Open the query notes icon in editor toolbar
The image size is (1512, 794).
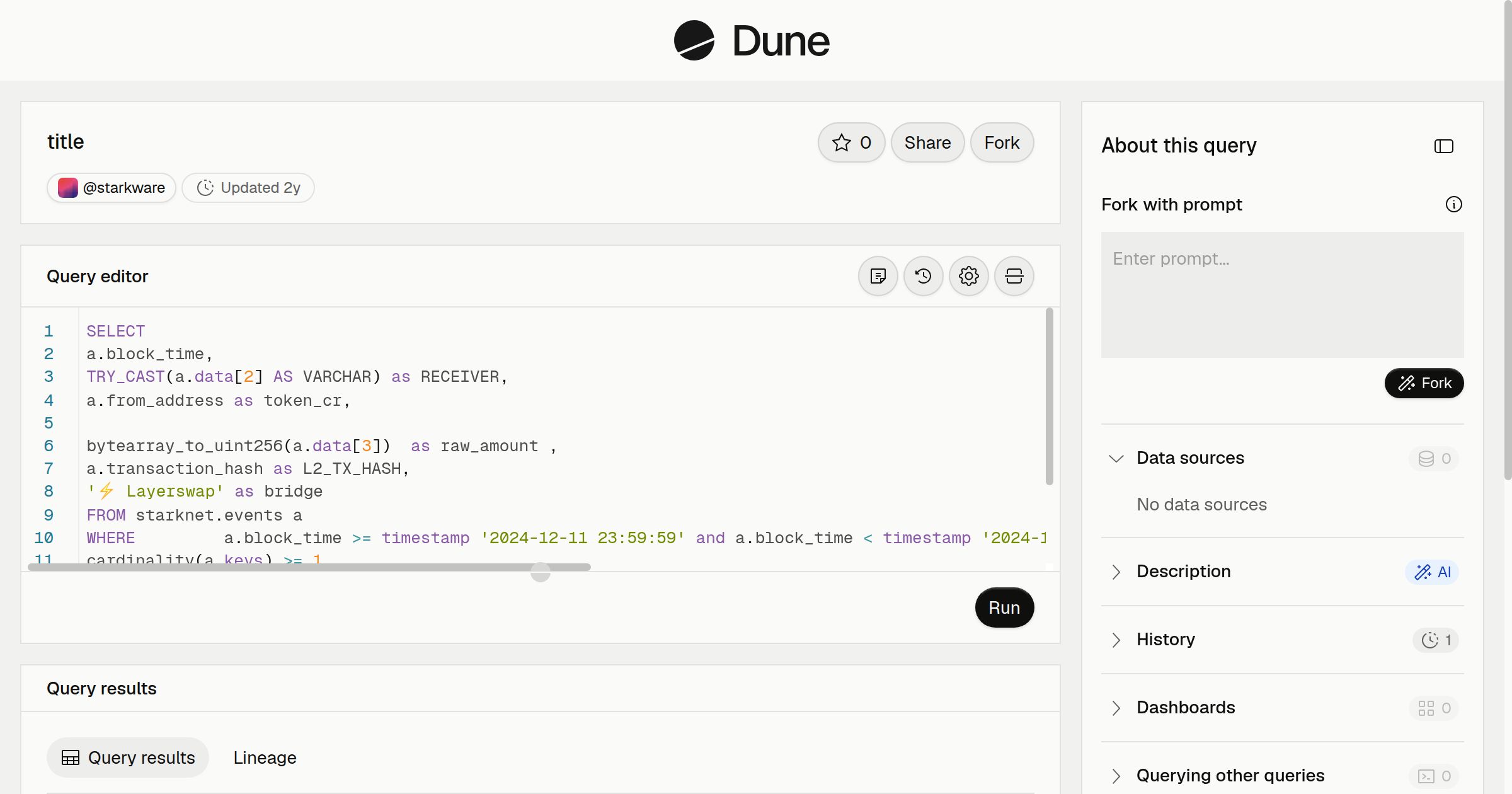tap(878, 276)
